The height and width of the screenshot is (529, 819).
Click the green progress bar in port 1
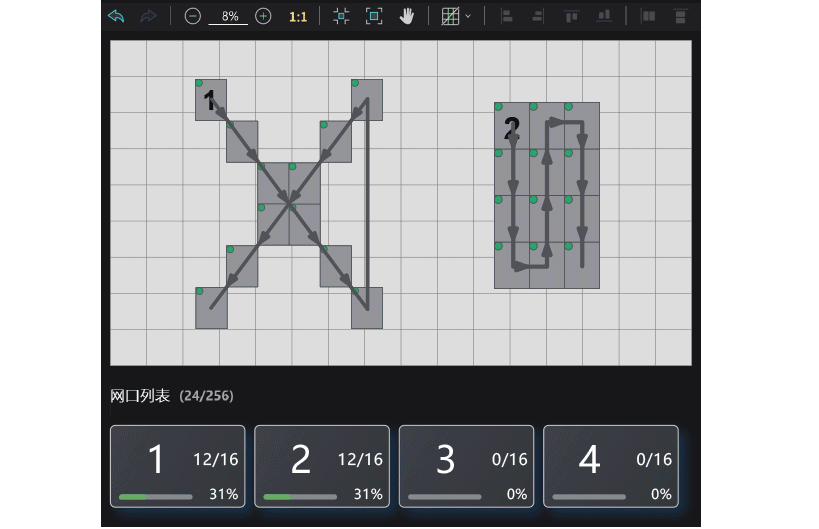pos(133,496)
